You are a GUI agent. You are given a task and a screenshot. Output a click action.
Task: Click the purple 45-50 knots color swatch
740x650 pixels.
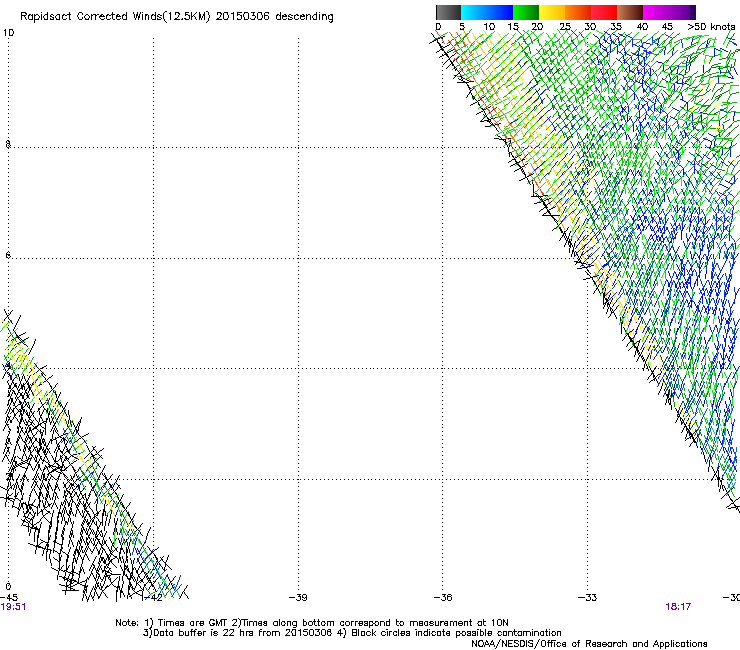[682, 12]
